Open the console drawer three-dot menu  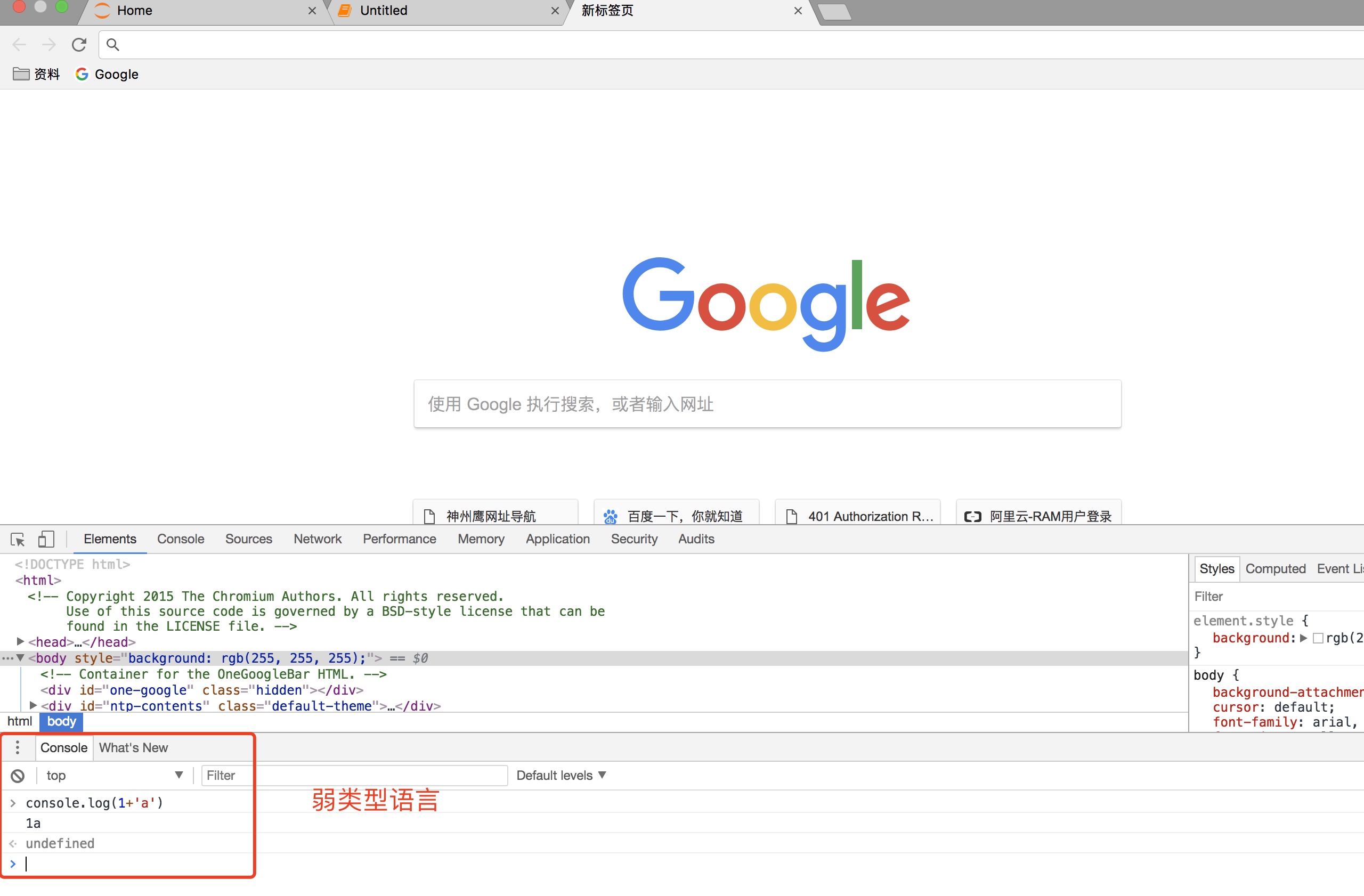coord(18,747)
